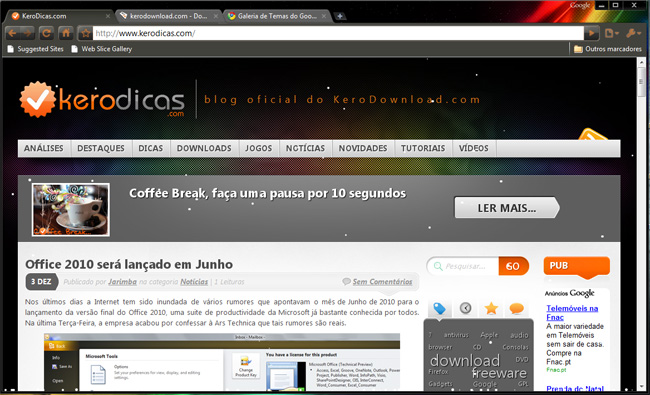This screenshot has height=395, width=650.
Task: Open the JOGOS menu item
Action: (x=259, y=148)
